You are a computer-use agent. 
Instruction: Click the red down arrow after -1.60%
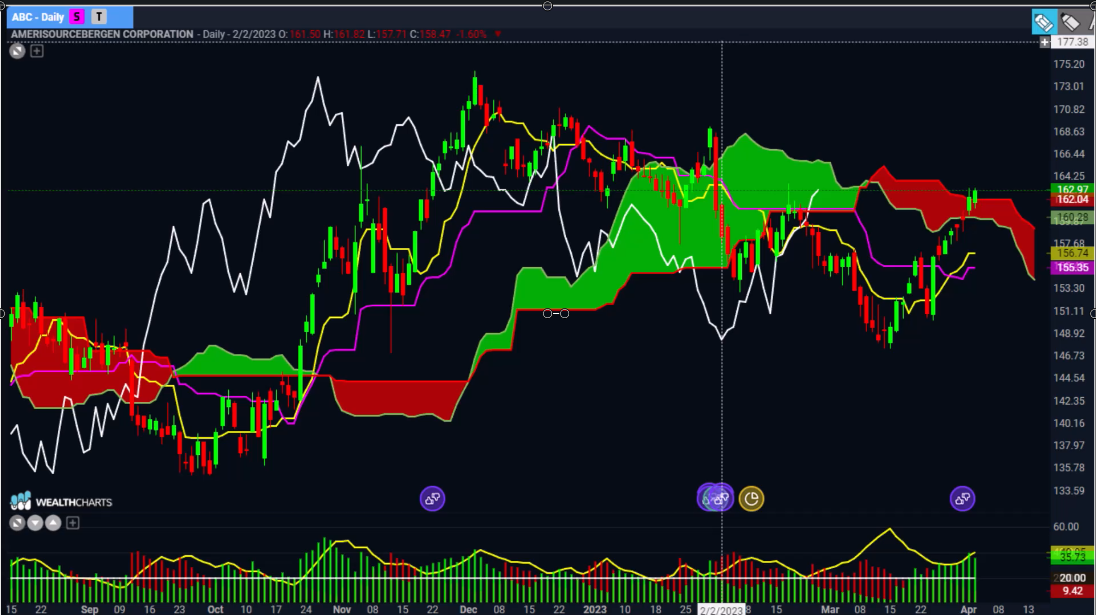coord(498,34)
